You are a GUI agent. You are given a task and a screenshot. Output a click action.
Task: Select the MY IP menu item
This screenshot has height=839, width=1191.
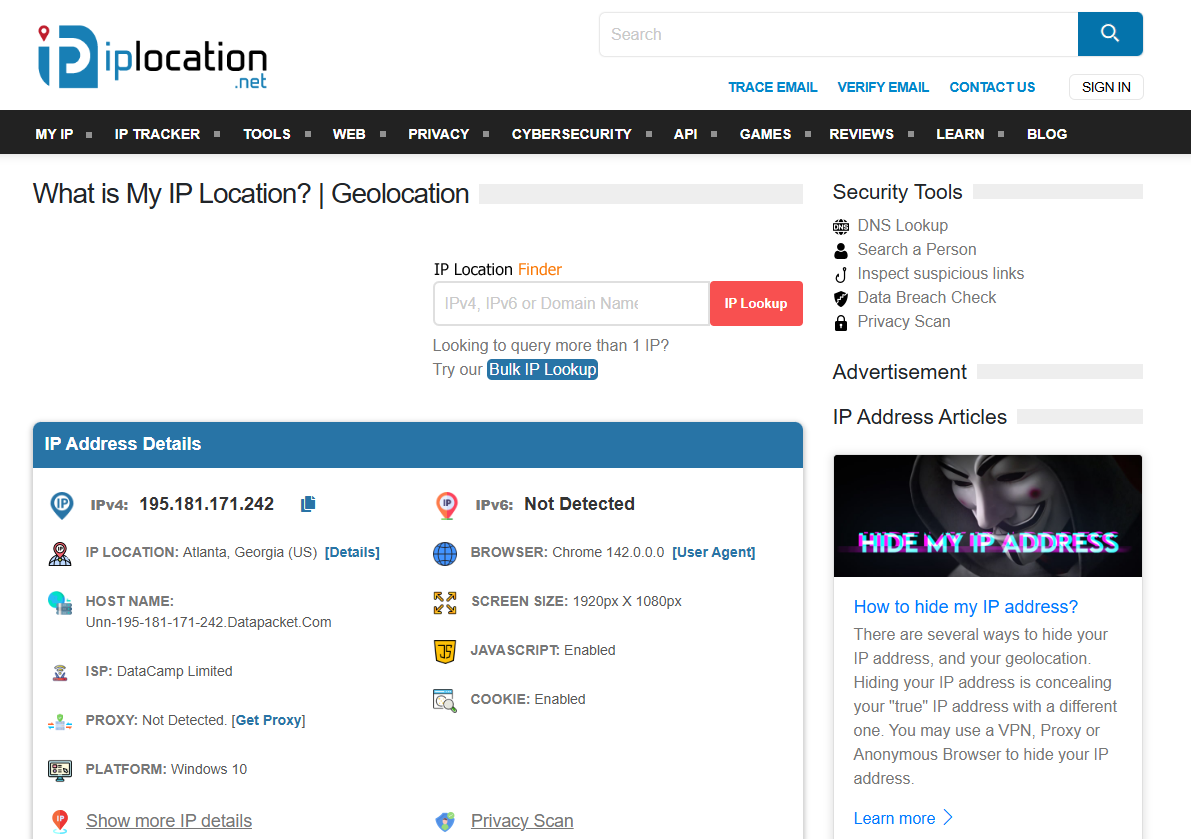[54, 133]
